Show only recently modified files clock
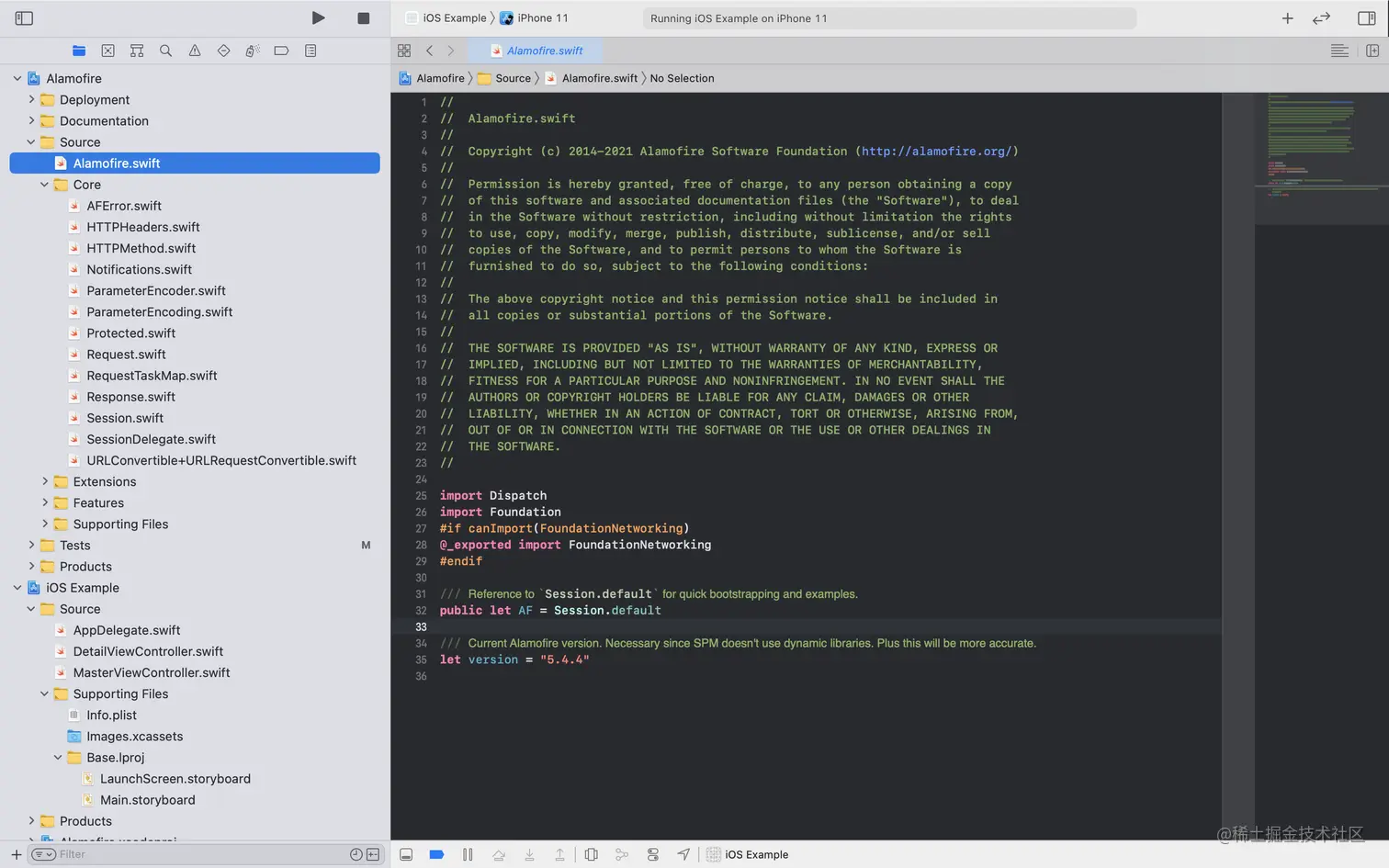 click(x=356, y=854)
